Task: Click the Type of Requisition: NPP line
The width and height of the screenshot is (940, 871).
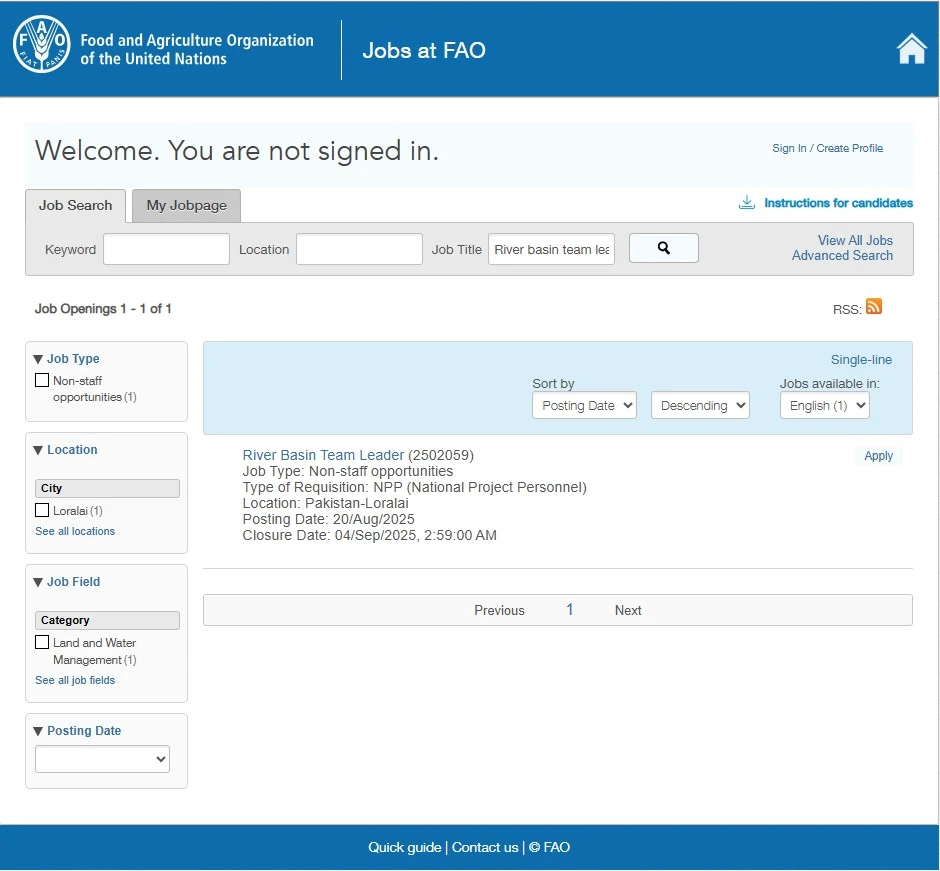Action: (x=414, y=487)
